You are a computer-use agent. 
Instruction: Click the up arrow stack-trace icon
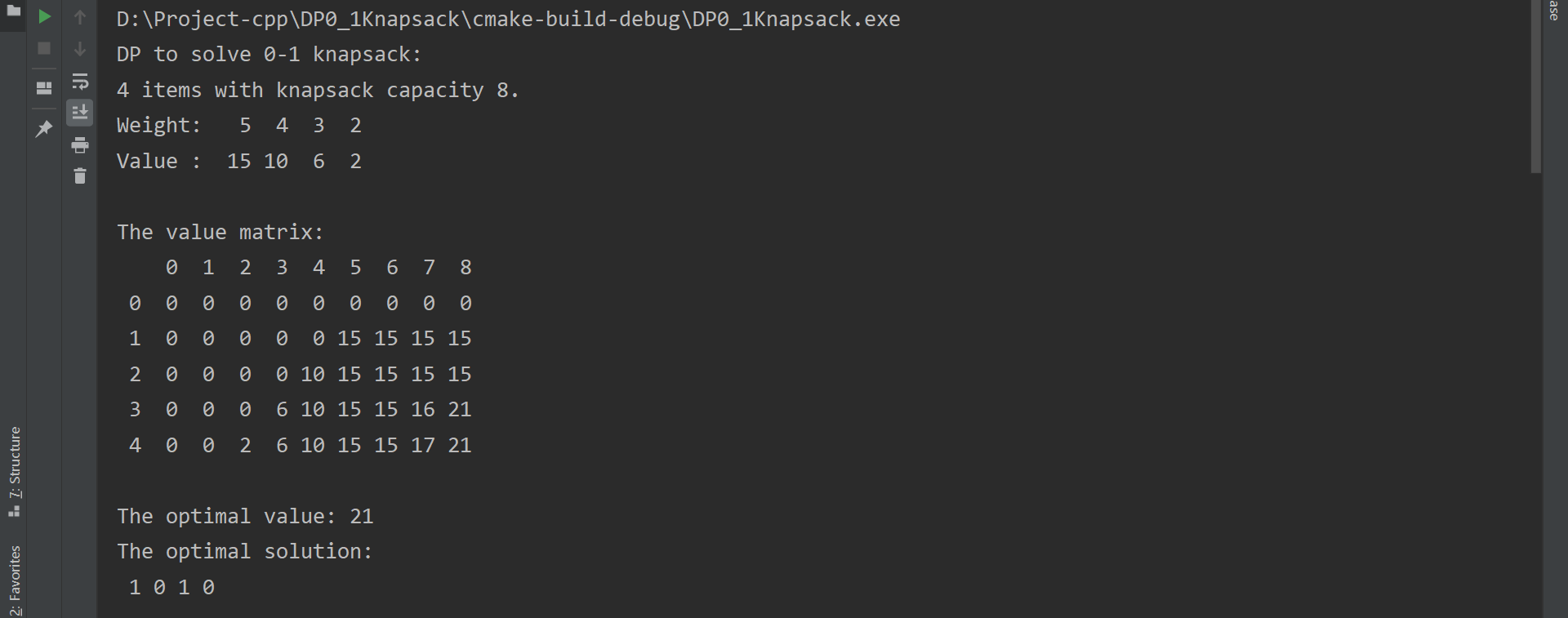pos(80,16)
